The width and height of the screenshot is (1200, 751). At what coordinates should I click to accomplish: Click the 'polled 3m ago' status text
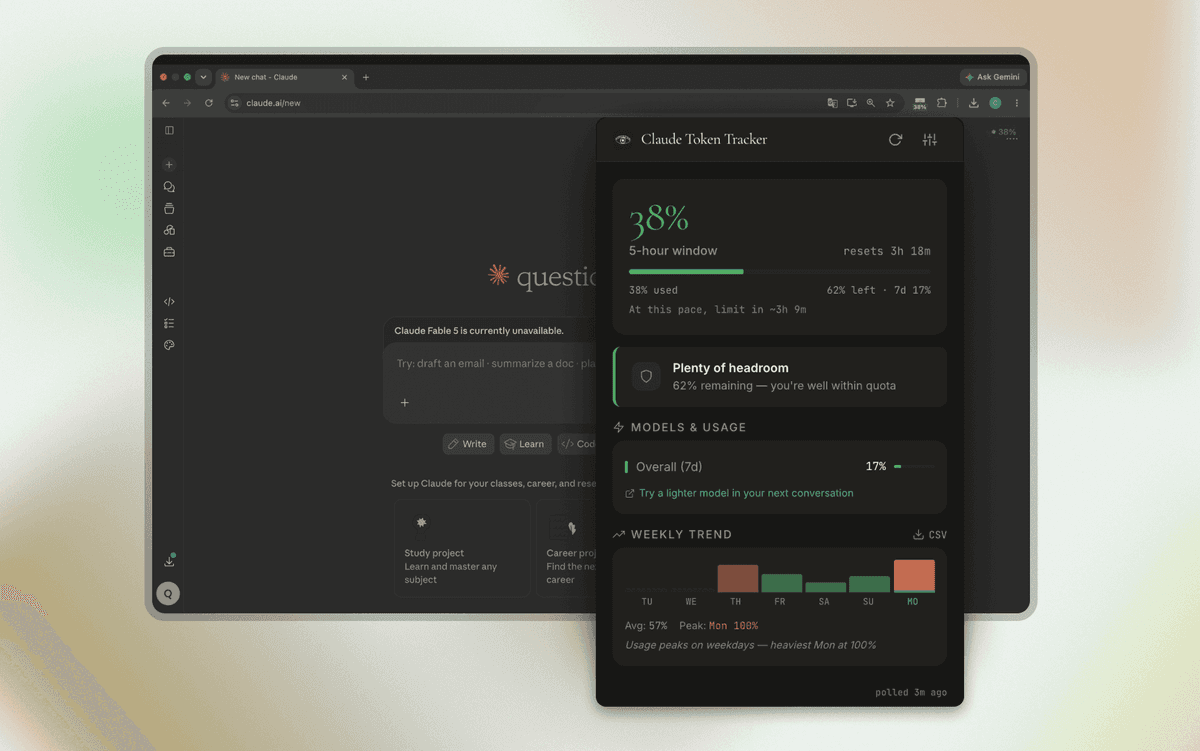pos(911,692)
